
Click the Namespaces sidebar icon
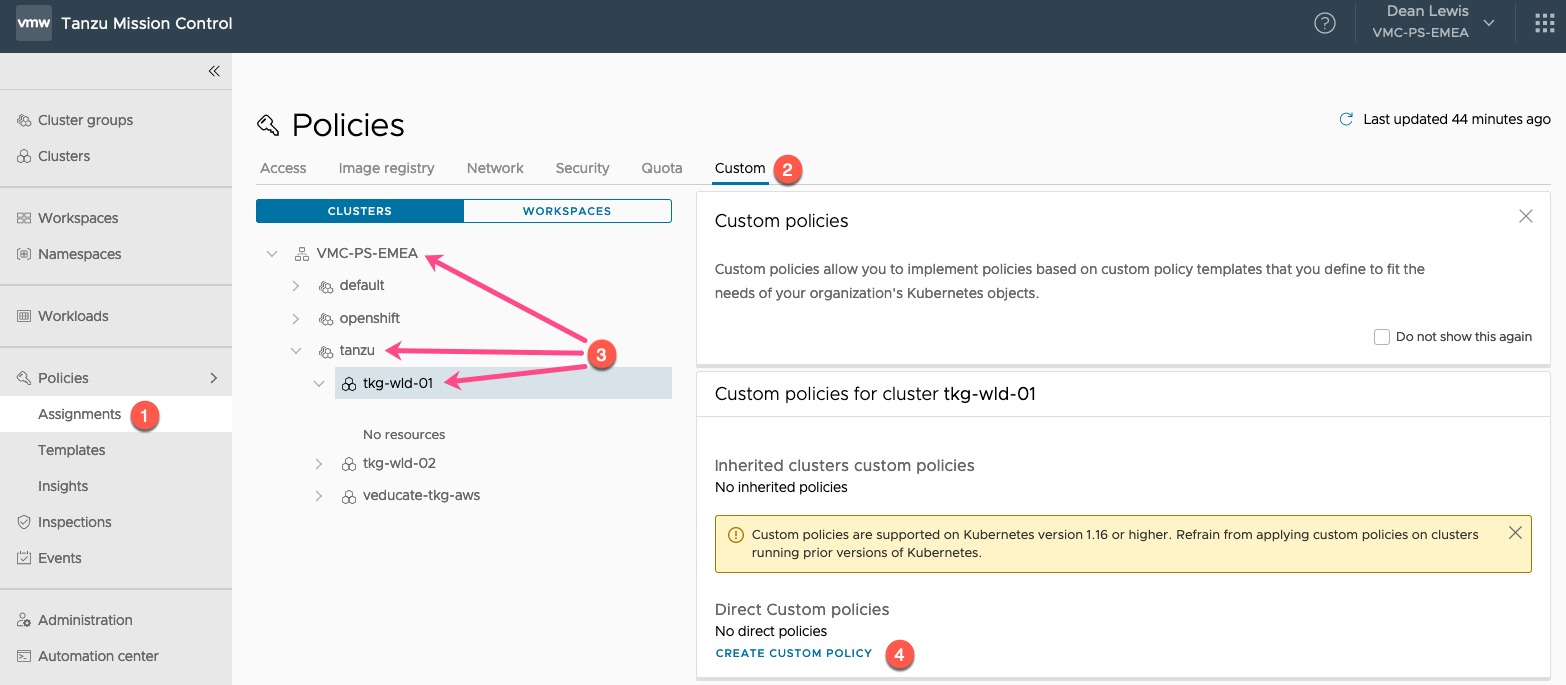[24, 254]
